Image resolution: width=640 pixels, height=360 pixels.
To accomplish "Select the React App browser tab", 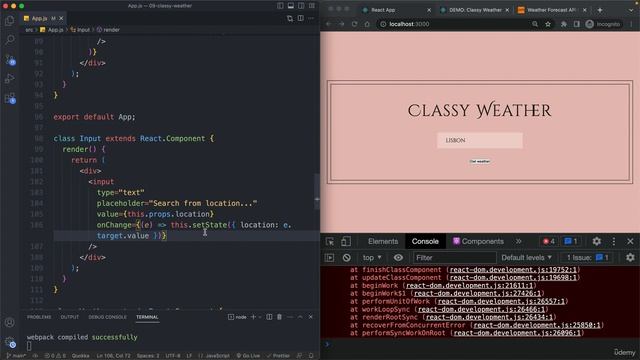I will (x=396, y=10).
